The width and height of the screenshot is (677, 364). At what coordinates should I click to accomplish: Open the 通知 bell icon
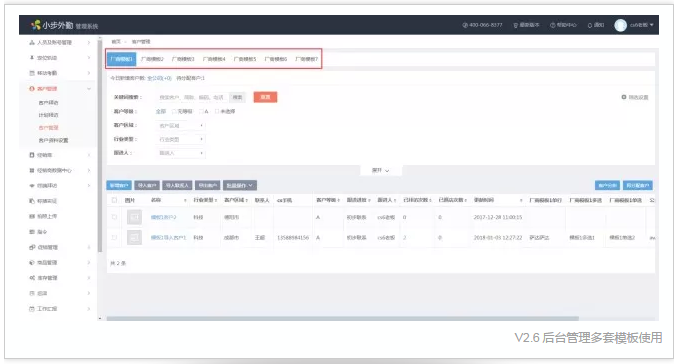click(590, 25)
